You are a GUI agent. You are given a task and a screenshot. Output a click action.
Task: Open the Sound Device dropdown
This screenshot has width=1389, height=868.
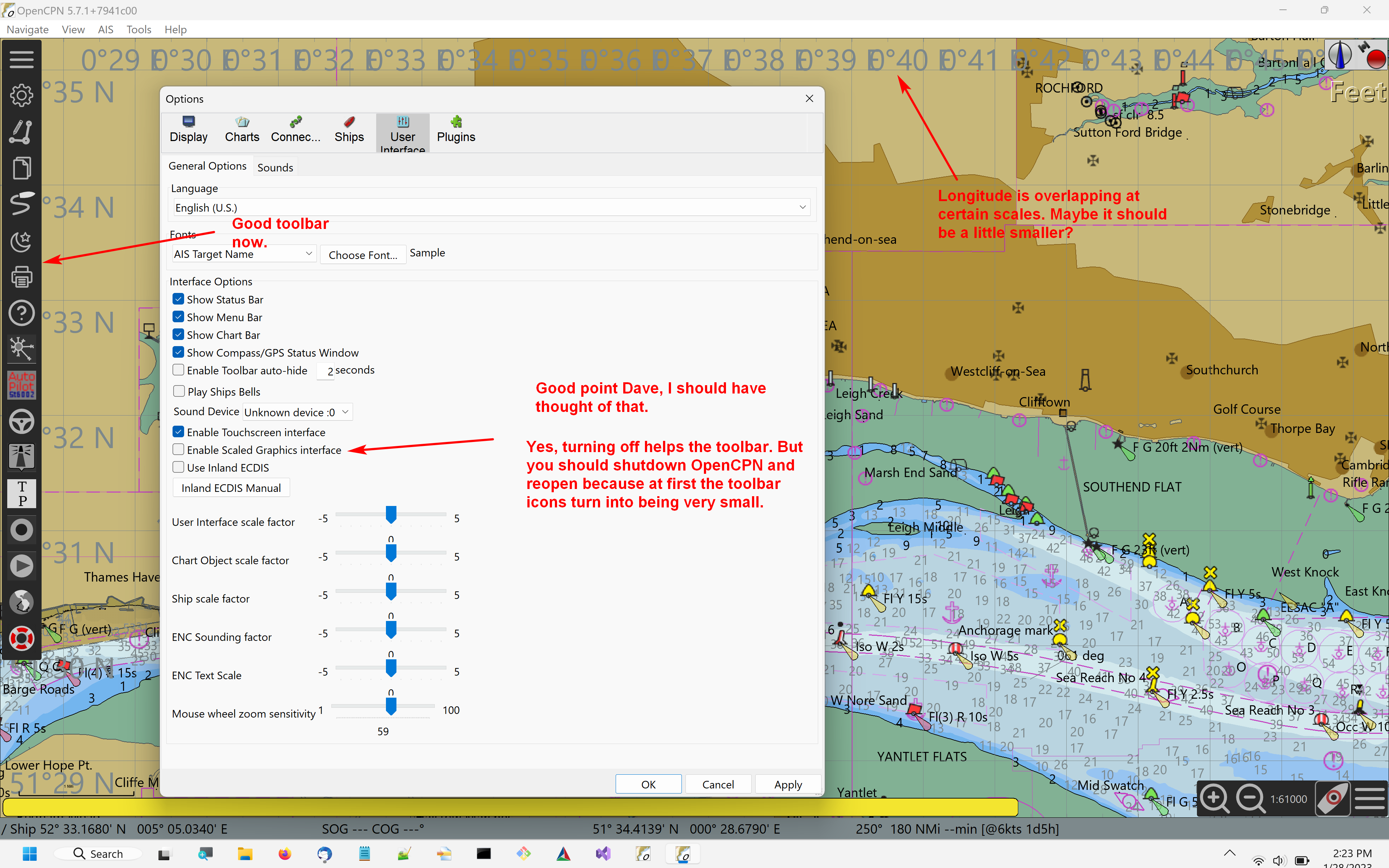click(298, 412)
